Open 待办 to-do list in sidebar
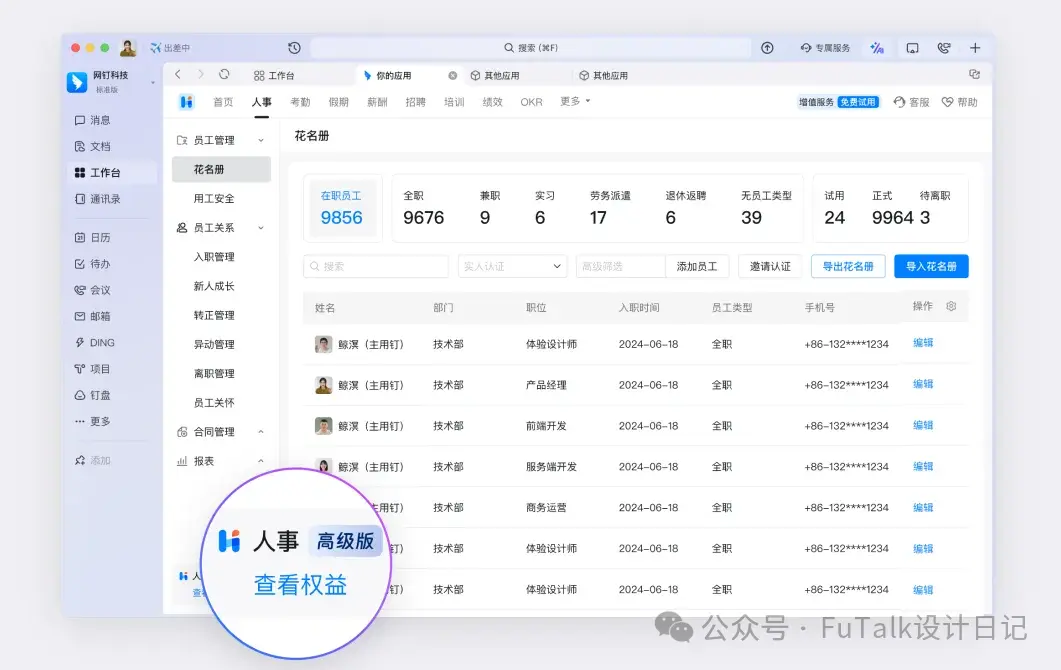 coord(93,264)
